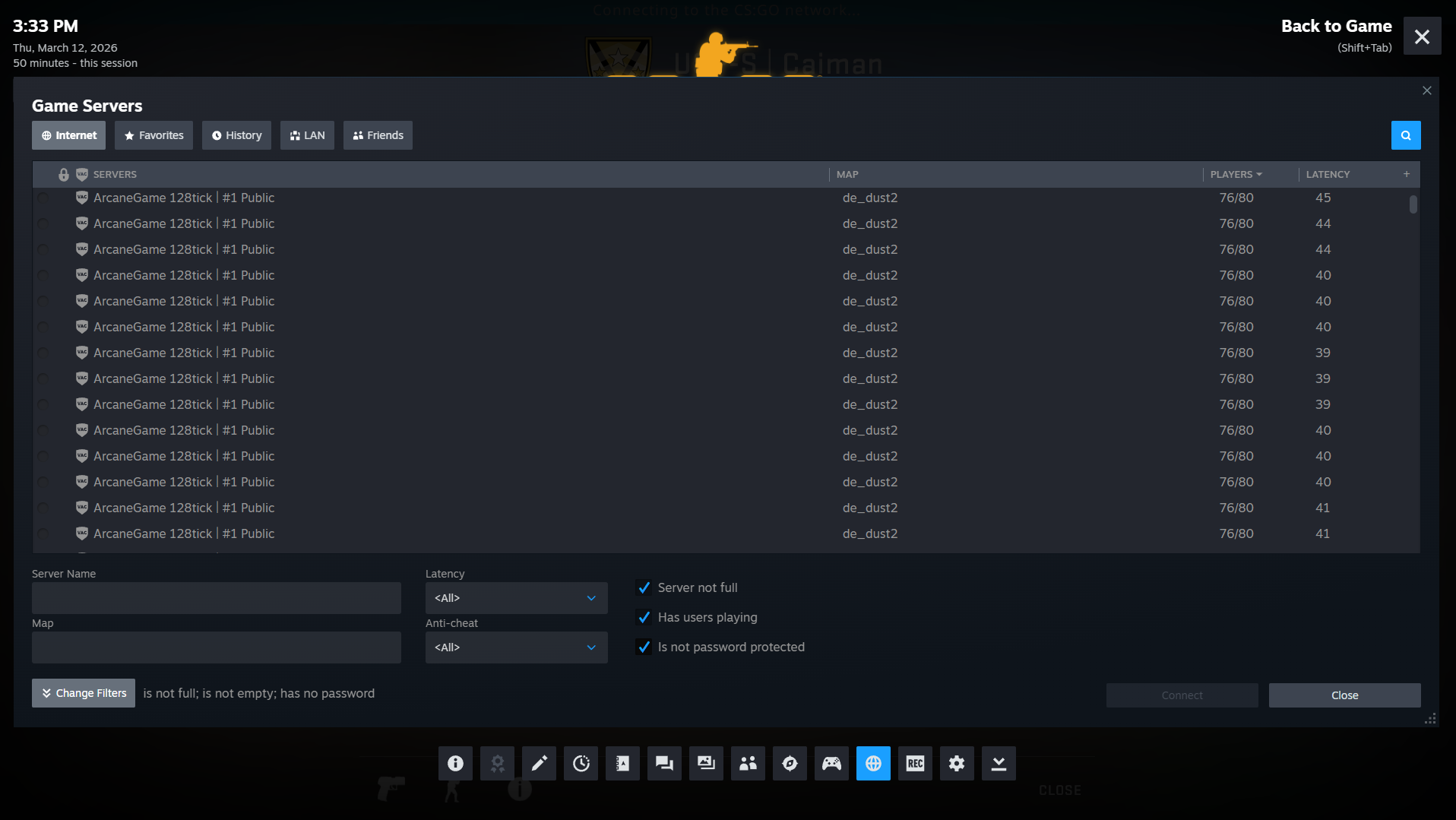Viewport: 1456px width, 820px height.
Task: Click the Server Name input field
Action: (x=217, y=598)
